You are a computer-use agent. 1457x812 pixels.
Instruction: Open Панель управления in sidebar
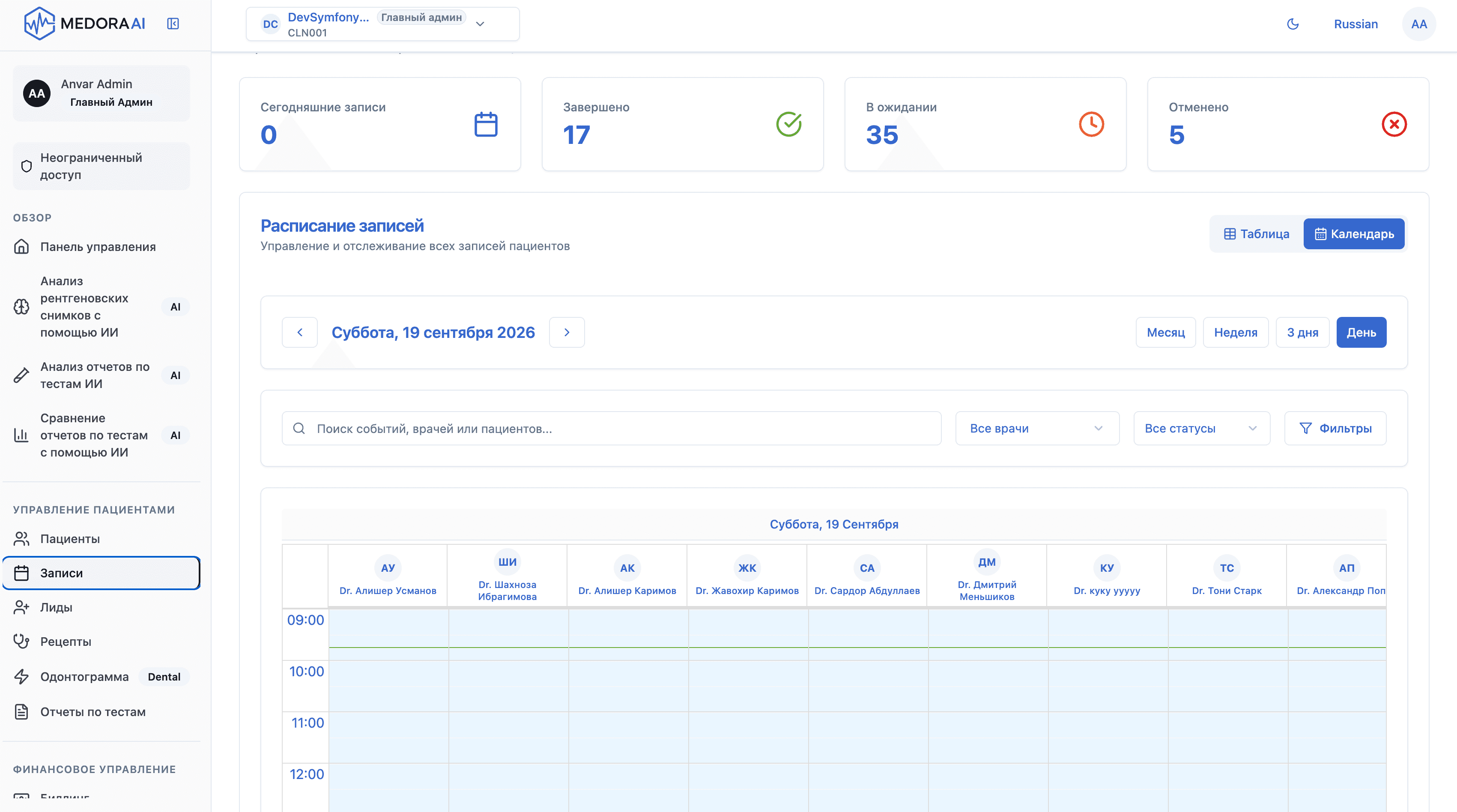[x=101, y=247]
